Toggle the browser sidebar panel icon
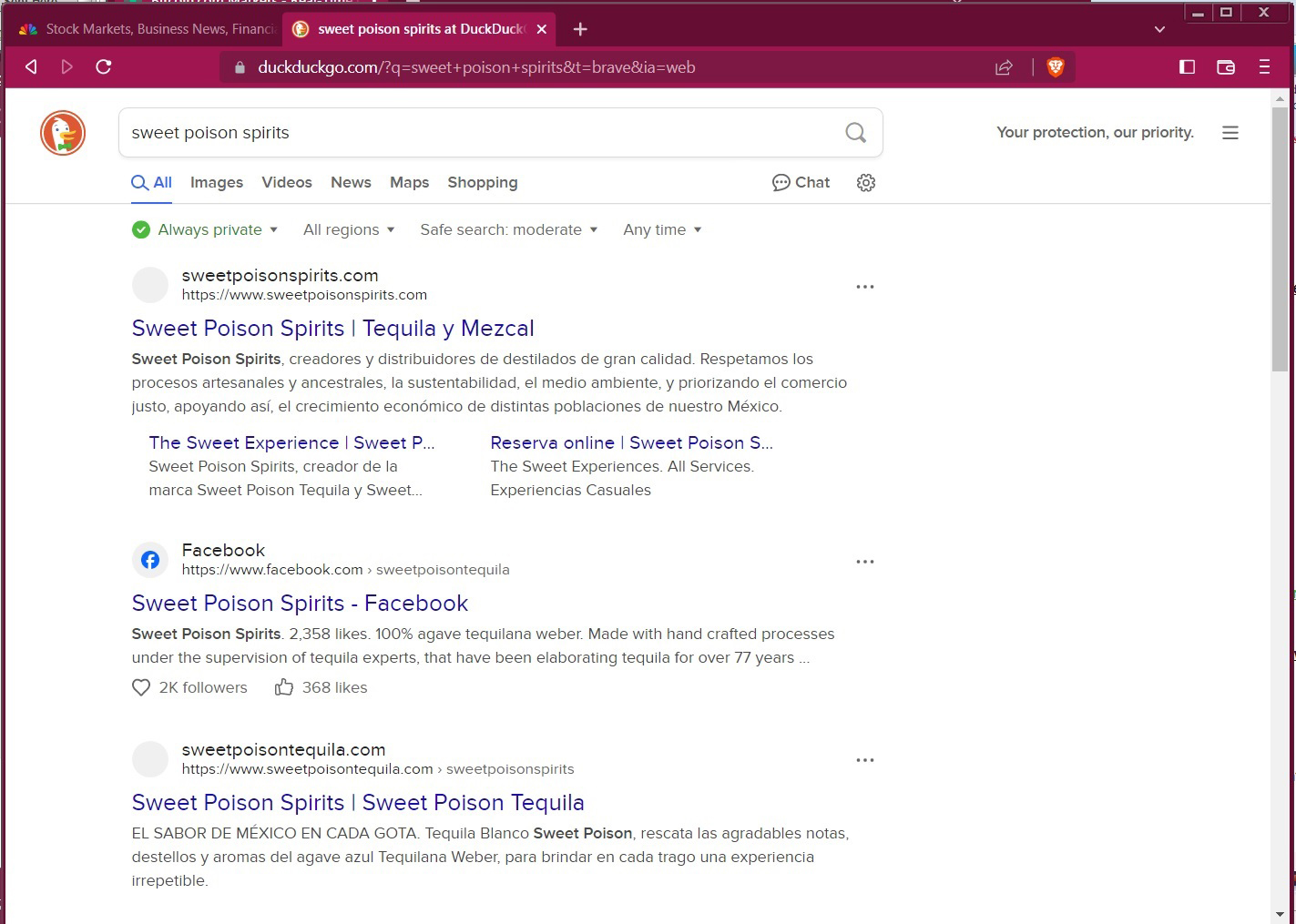Screen dimensions: 1296x924 [x=1187, y=67]
